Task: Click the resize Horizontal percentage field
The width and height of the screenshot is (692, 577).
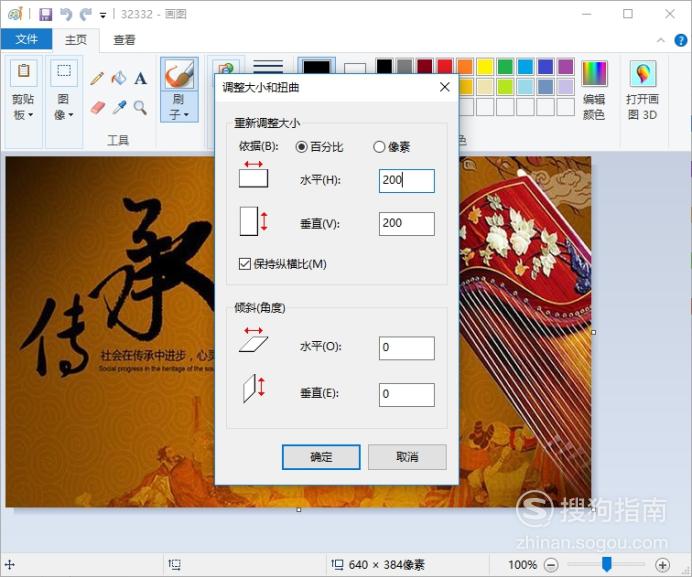Action: pos(406,181)
